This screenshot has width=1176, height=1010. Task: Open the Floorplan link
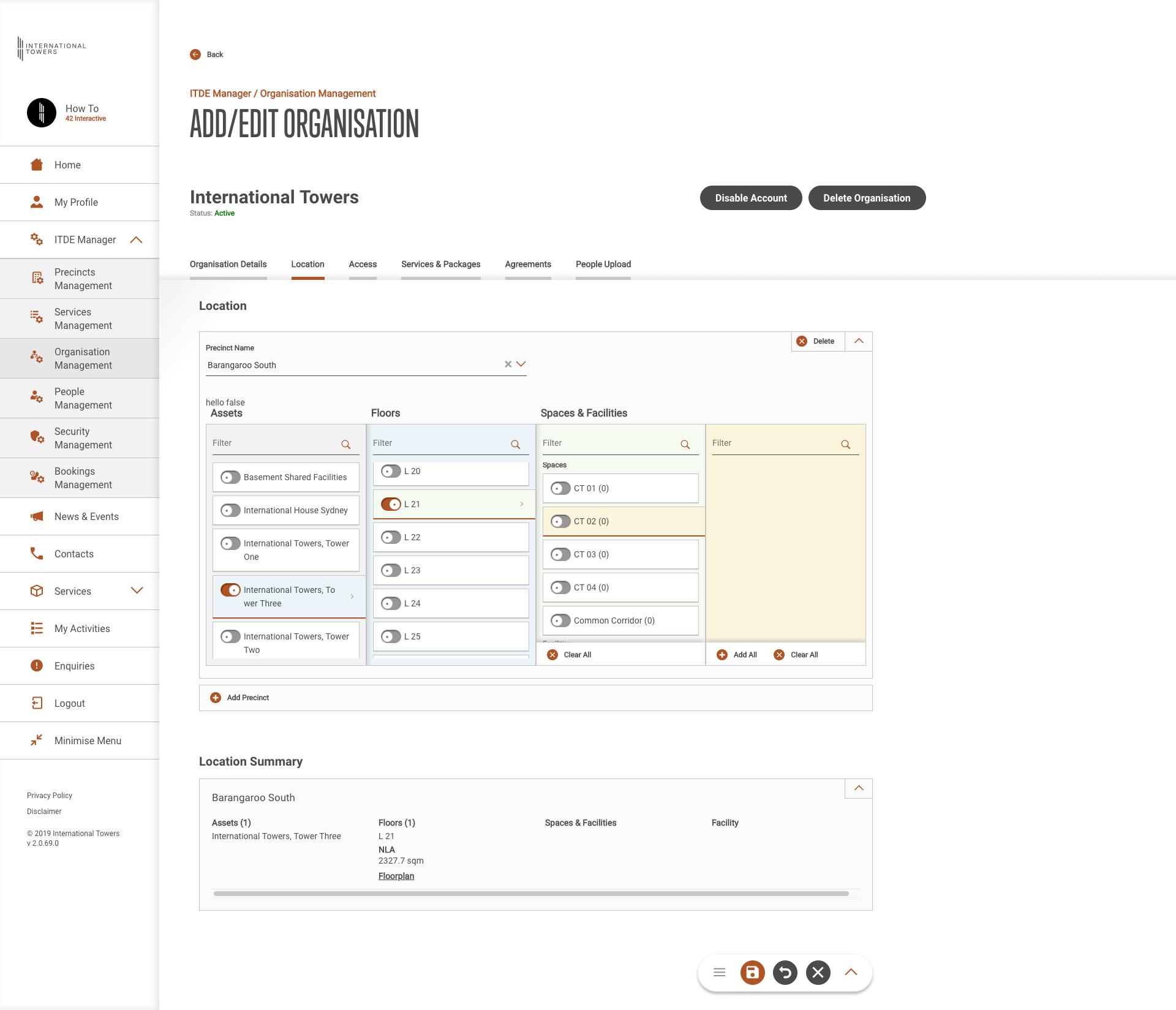point(396,876)
